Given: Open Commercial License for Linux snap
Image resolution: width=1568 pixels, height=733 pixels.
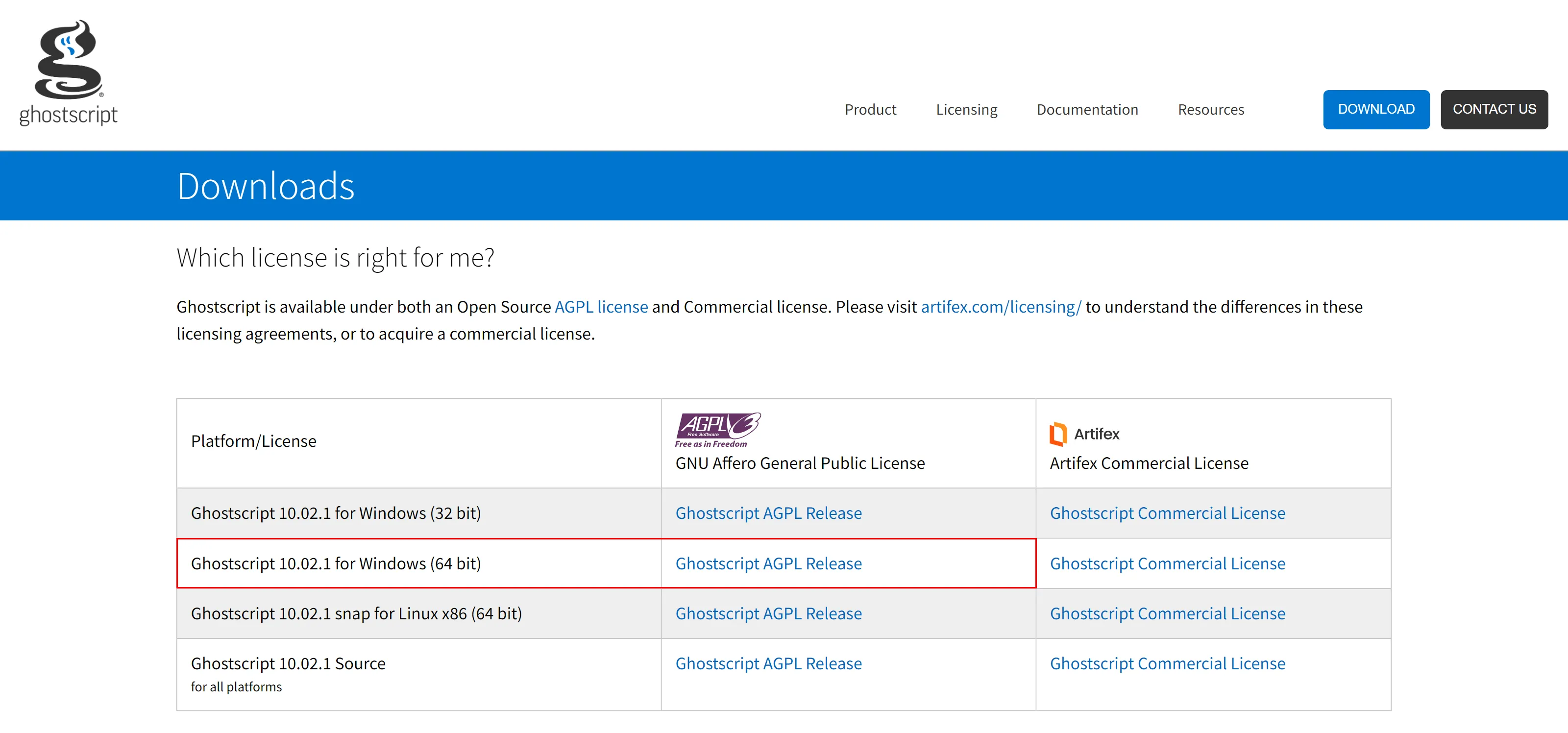Looking at the screenshot, I should click(x=1167, y=613).
